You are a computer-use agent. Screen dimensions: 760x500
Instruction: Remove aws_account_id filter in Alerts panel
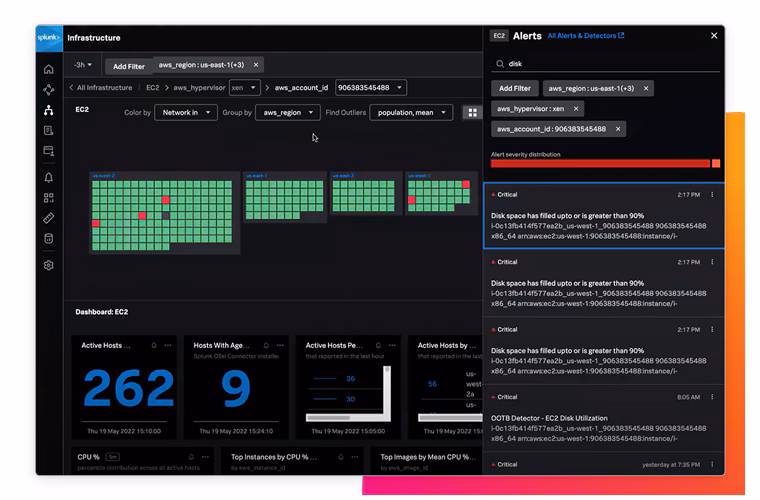[x=618, y=129]
